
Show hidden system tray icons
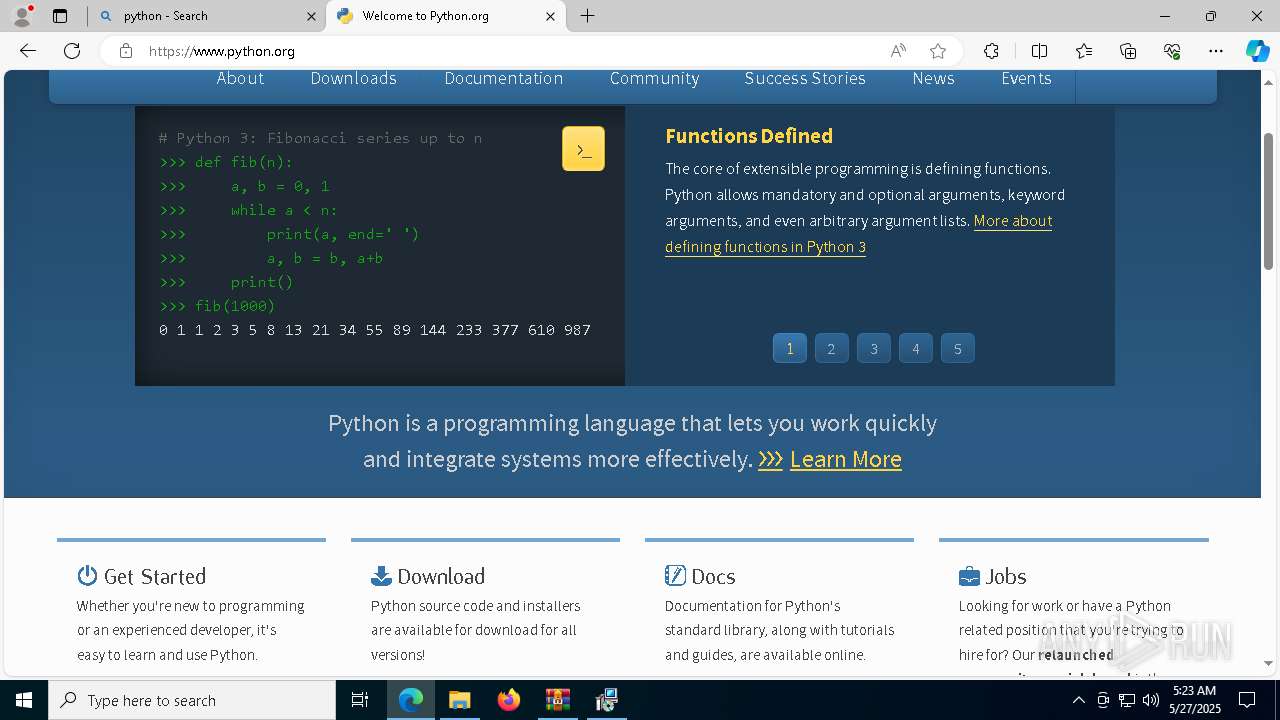point(1078,700)
